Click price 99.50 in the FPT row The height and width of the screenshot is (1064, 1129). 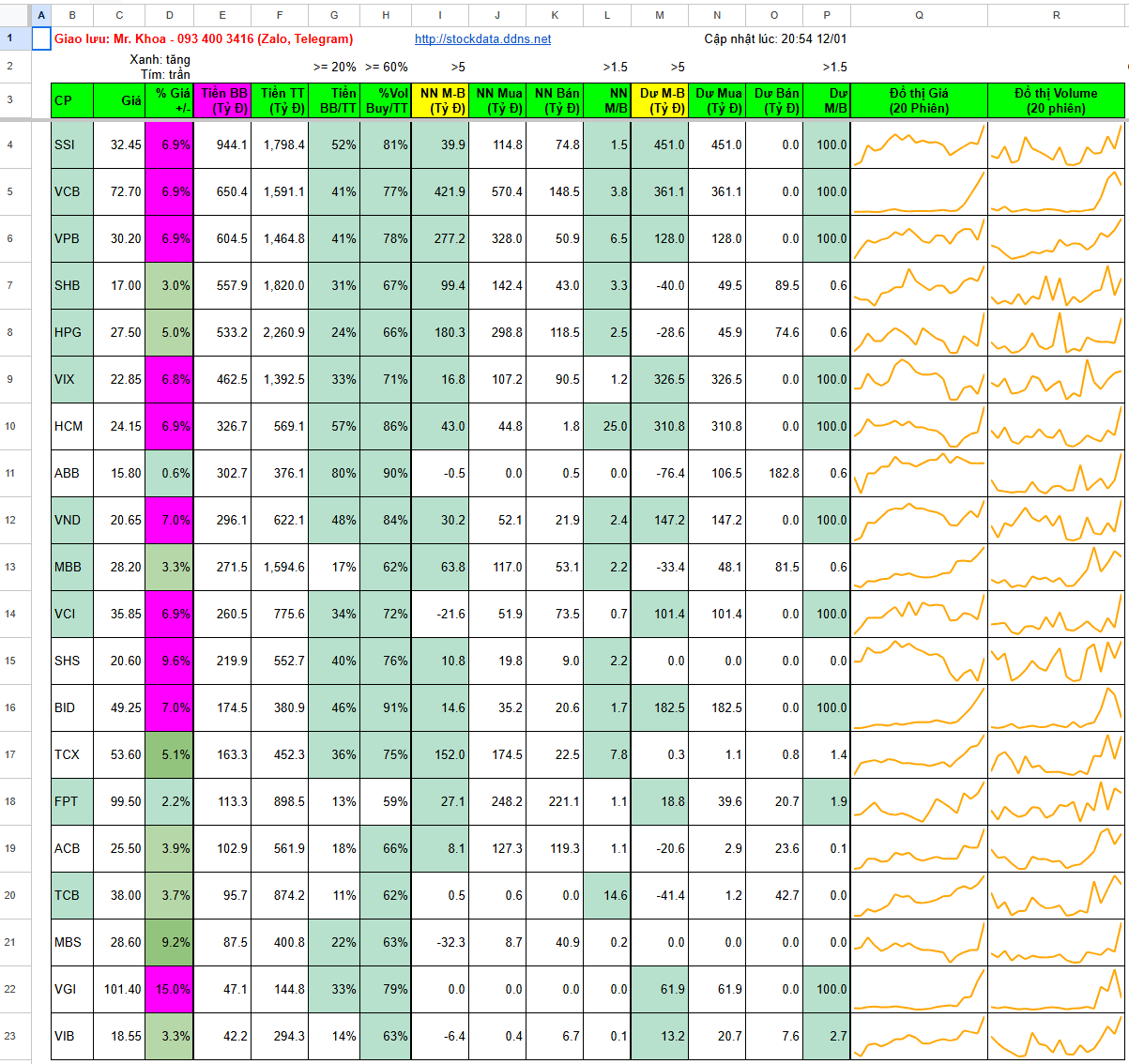pyautogui.click(x=119, y=801)
